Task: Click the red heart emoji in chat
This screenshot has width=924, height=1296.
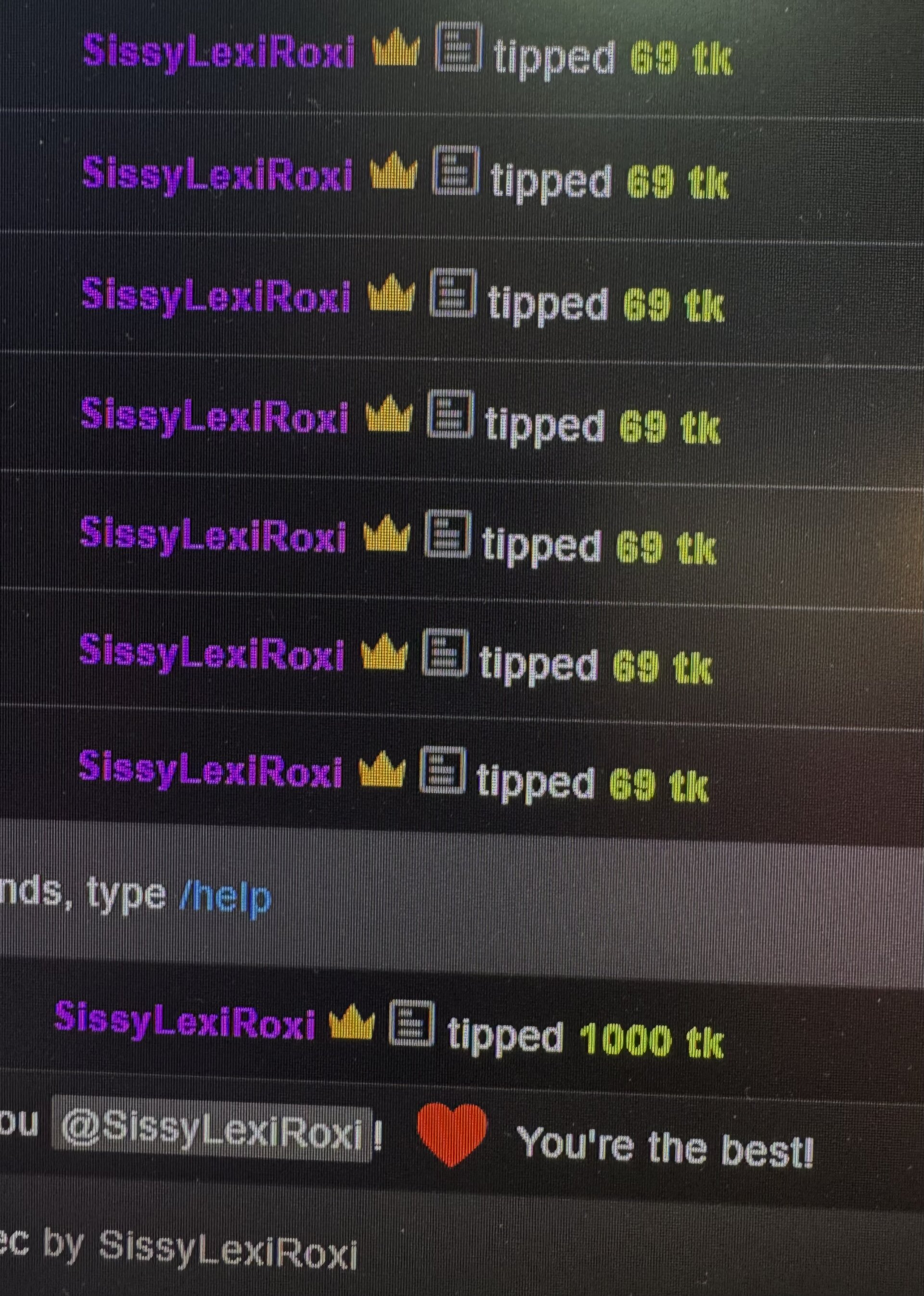Action: (x=451, y=1134)
